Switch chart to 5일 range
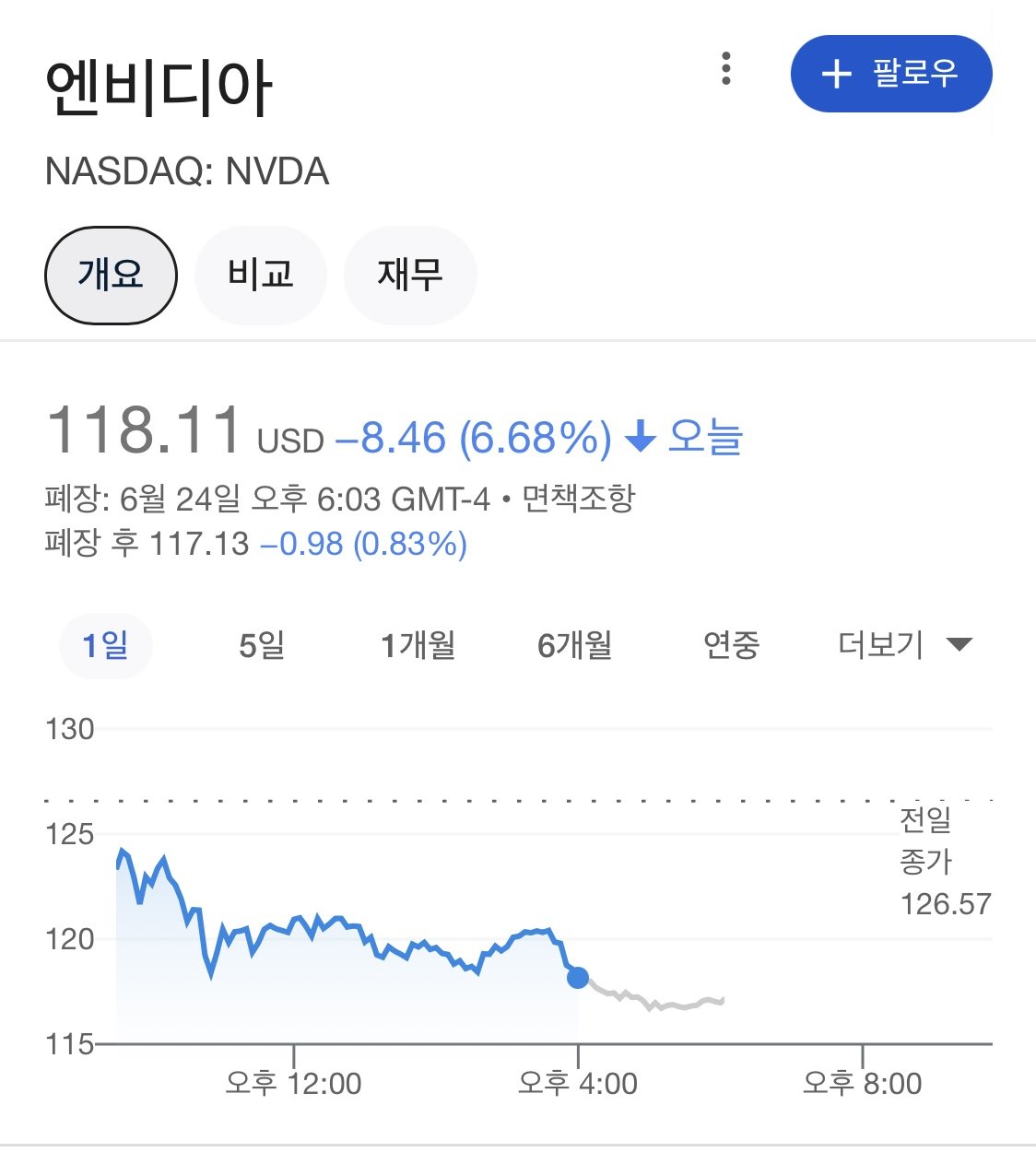Viewport: 1036px width, 1176px height. click(262, 645)
